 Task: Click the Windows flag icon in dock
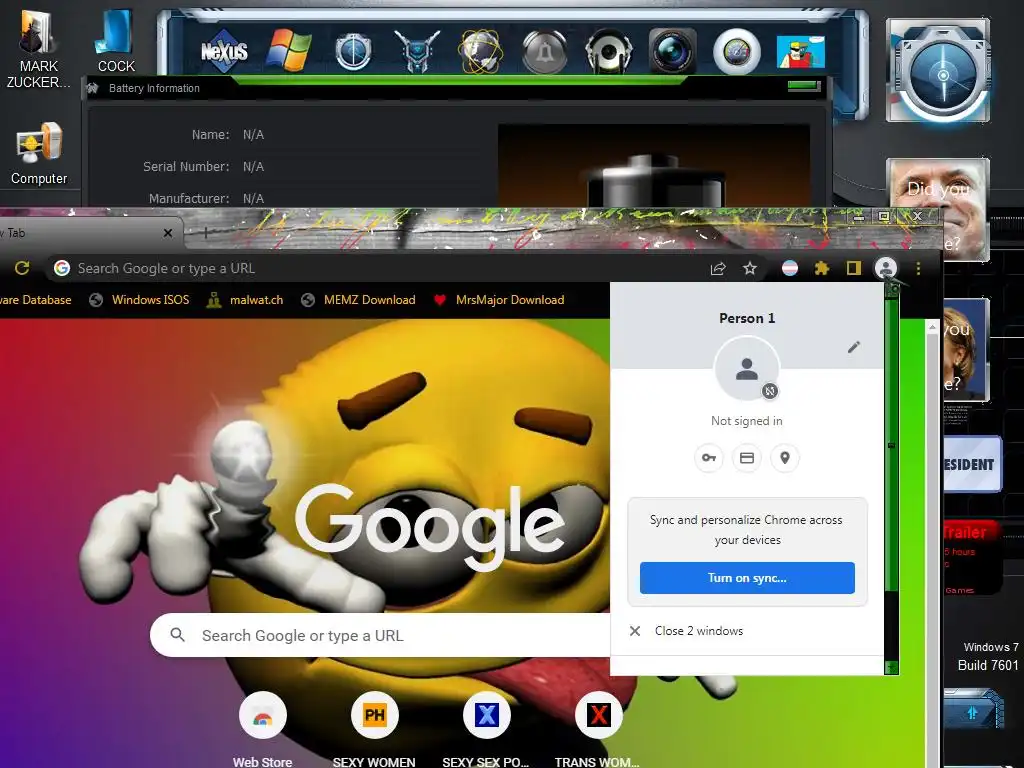[x=288, y=51]
